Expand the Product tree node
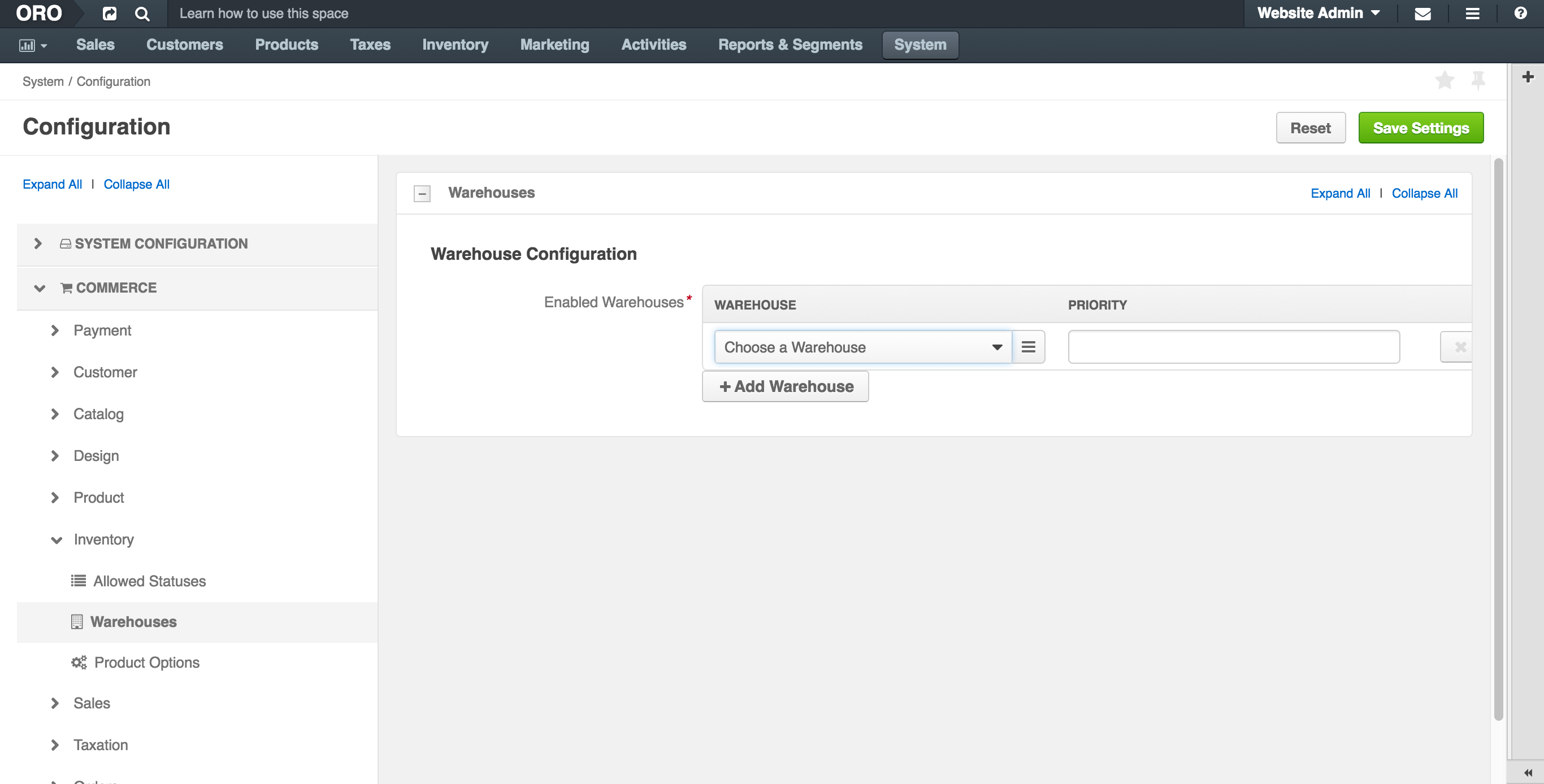The height and width of the screenshot is (784, 1544). click(x=55, y=498)
